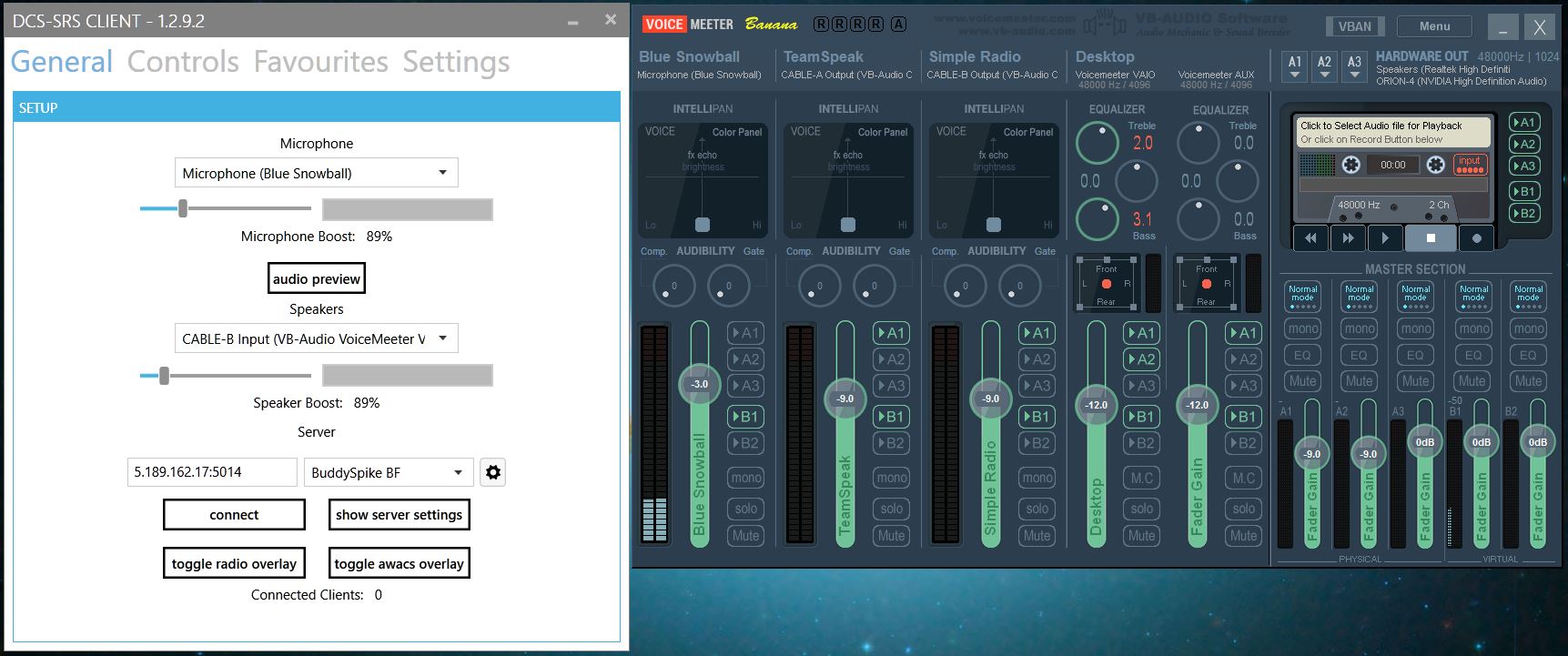Screen dimensions: 1568x656
Task: Open hardware out A1 device selector
Action: (1295, 66)
